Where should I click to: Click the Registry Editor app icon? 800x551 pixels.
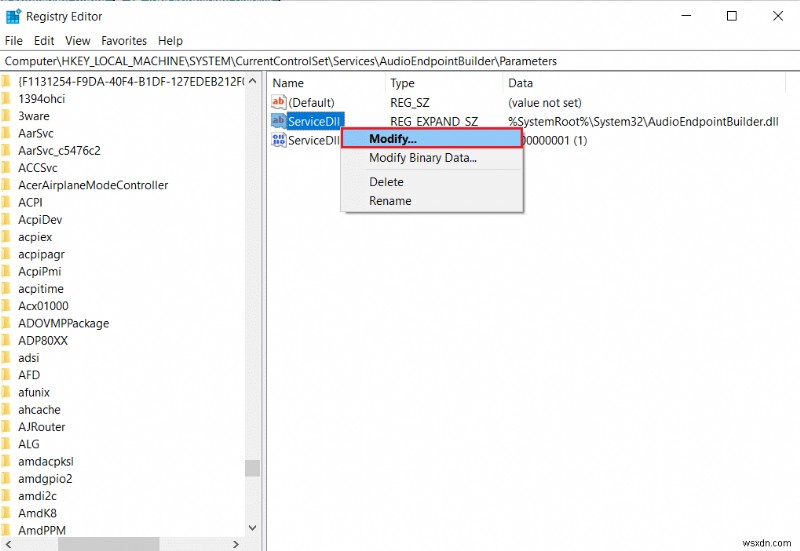[13, 16]
